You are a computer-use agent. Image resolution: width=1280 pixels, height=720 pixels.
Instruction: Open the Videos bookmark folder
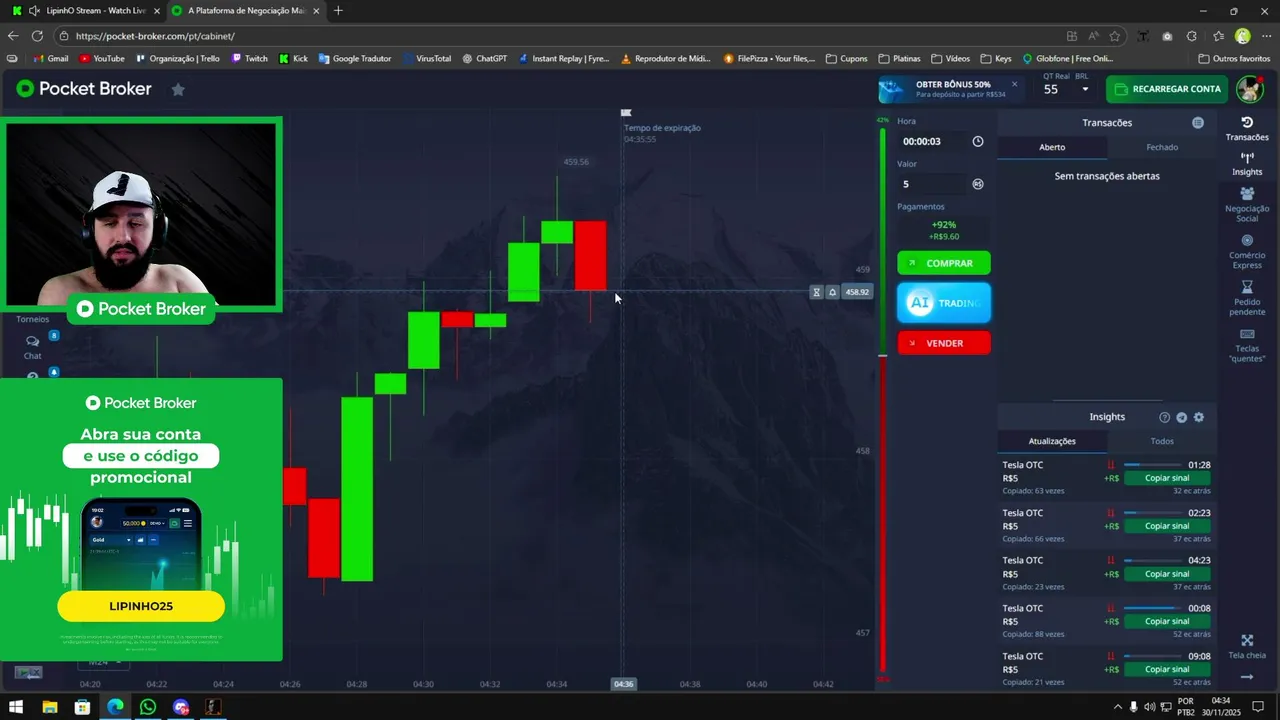pyautogui.click(x=950, y=58)
